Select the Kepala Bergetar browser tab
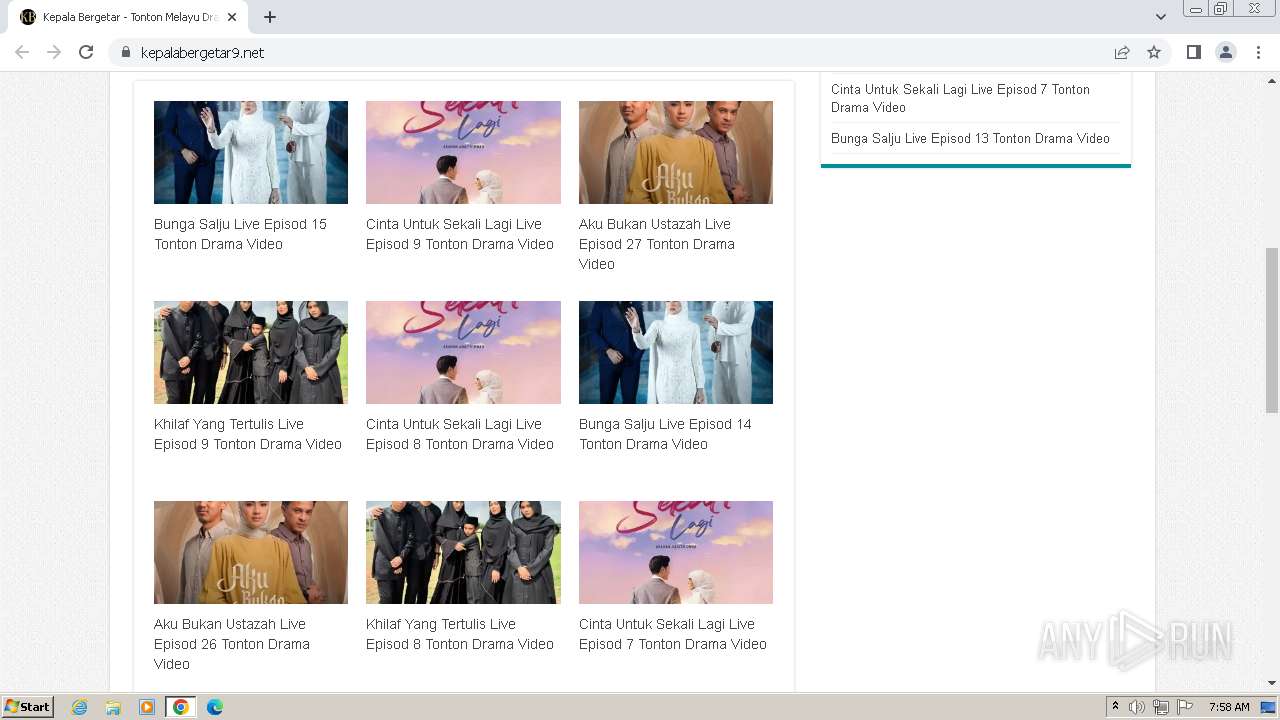This screenshot has height=720, width=1280. (x=128, y=17)
